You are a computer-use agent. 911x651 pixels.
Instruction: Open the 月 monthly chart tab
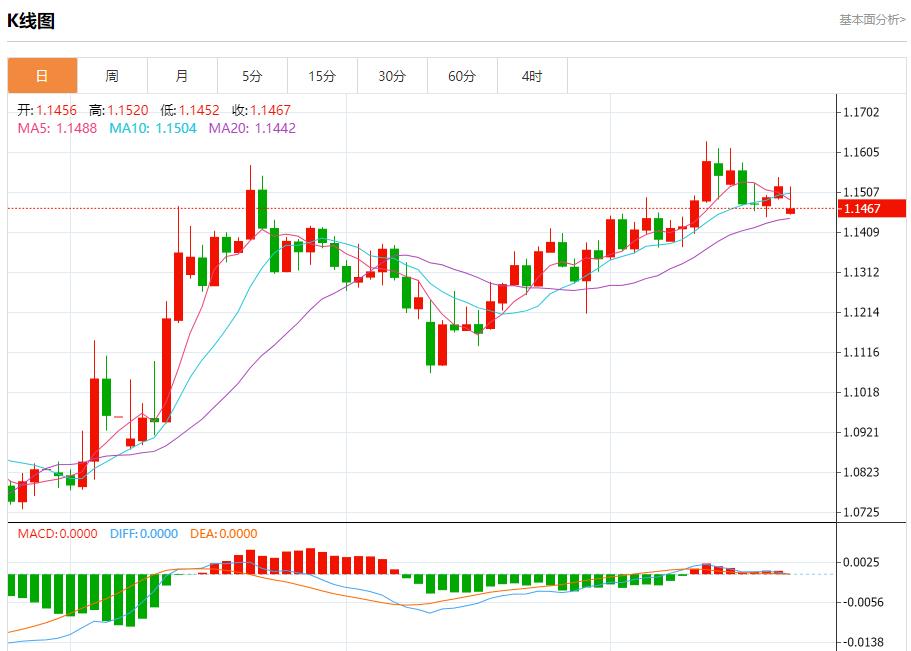(x=182, y=76)
